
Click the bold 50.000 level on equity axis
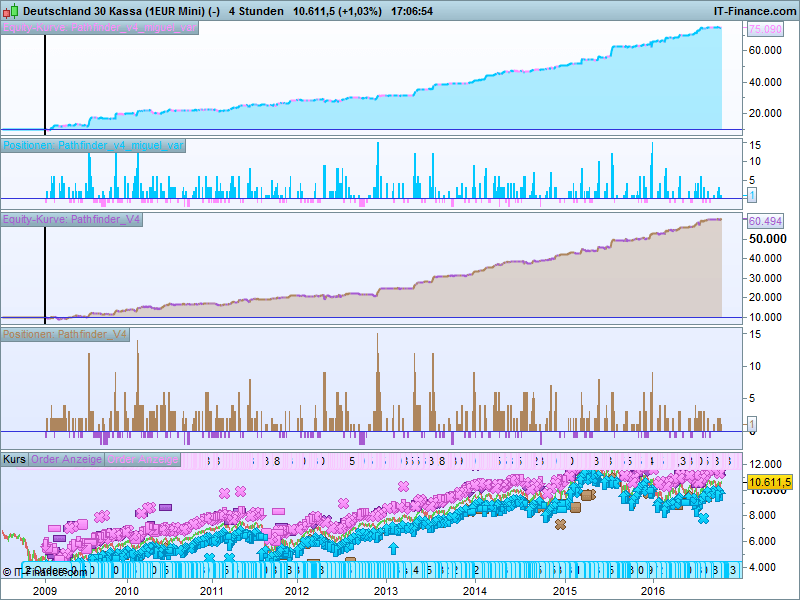tap(767, 239)
